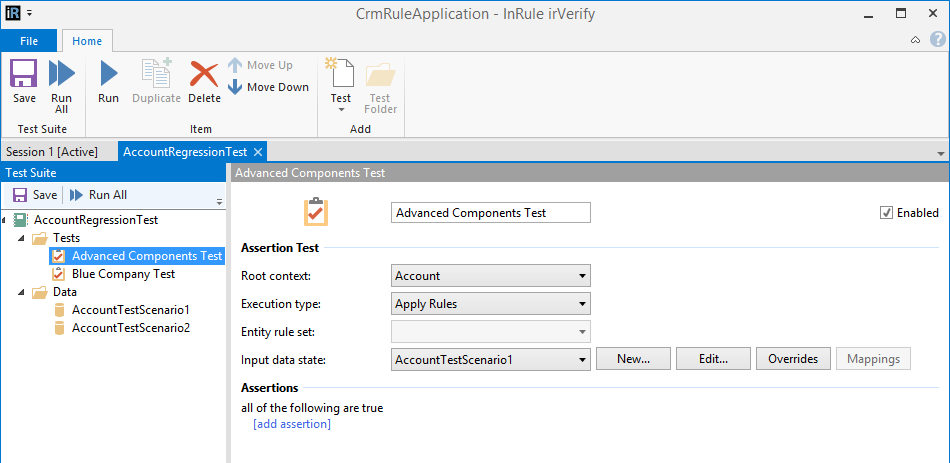Image resolution: width=950 pixels, height=463 pixels.
Task: Open the Input data state dropdown
Action: (491, 359)
